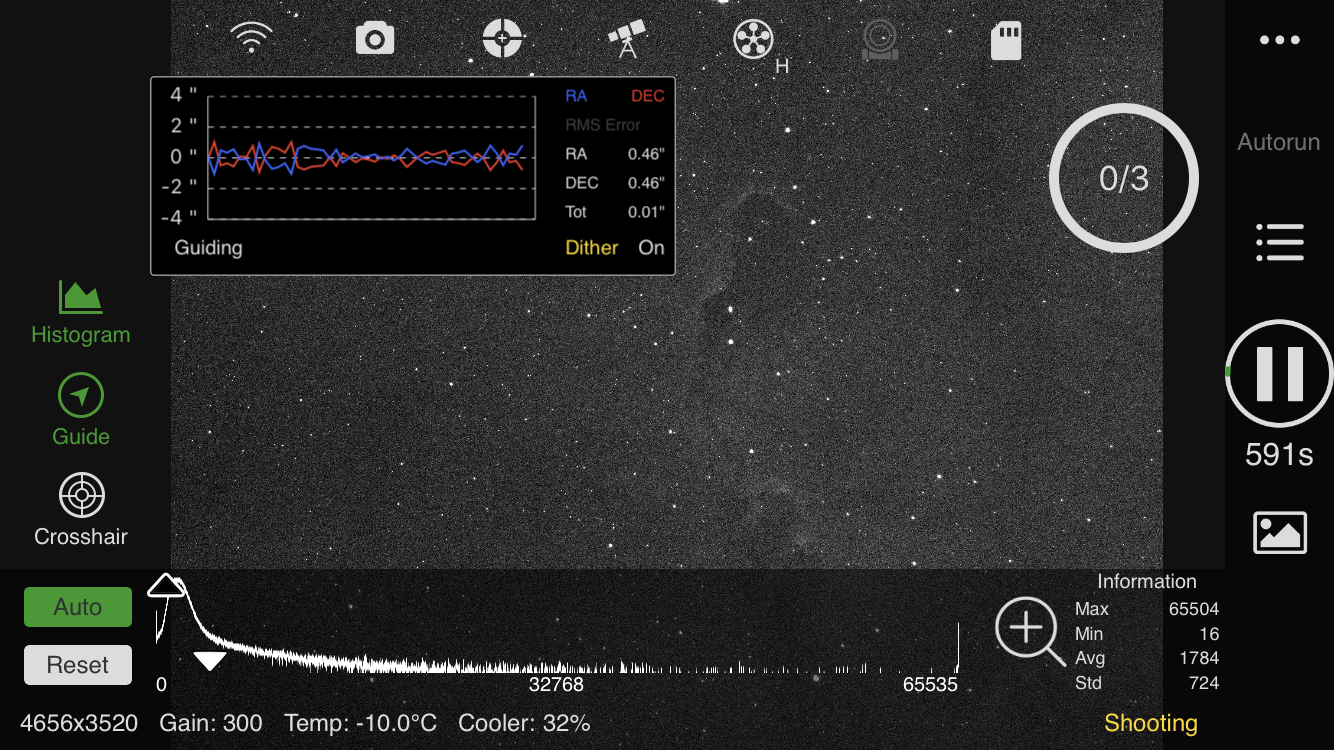The image size is (1334, 750).
Task: Open the telescope mount settings icon
Action: point(627,40)
